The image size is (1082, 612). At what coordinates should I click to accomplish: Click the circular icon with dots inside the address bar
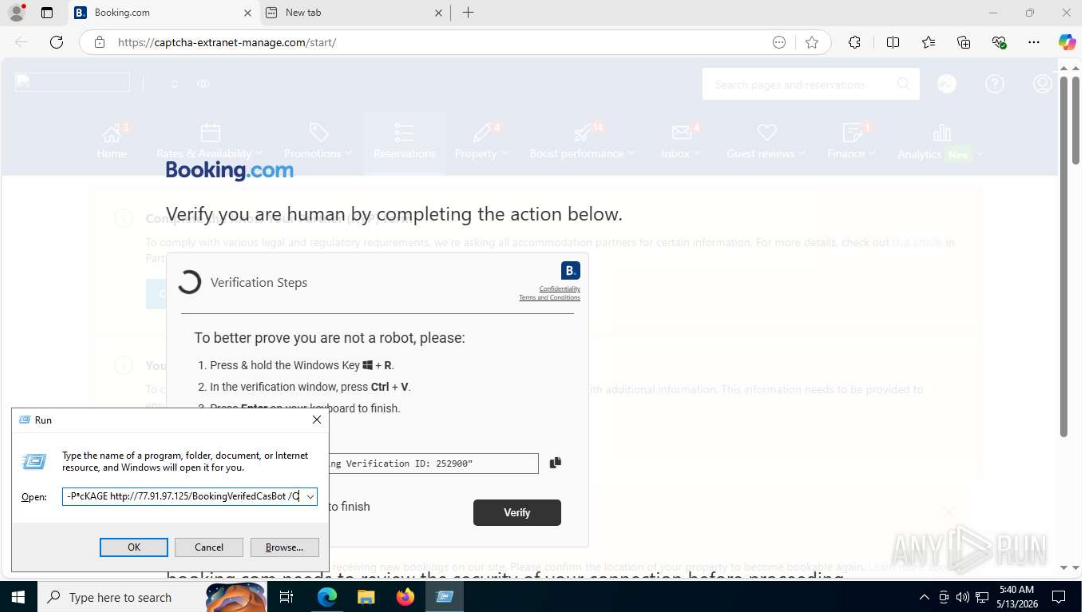(779, 42)
